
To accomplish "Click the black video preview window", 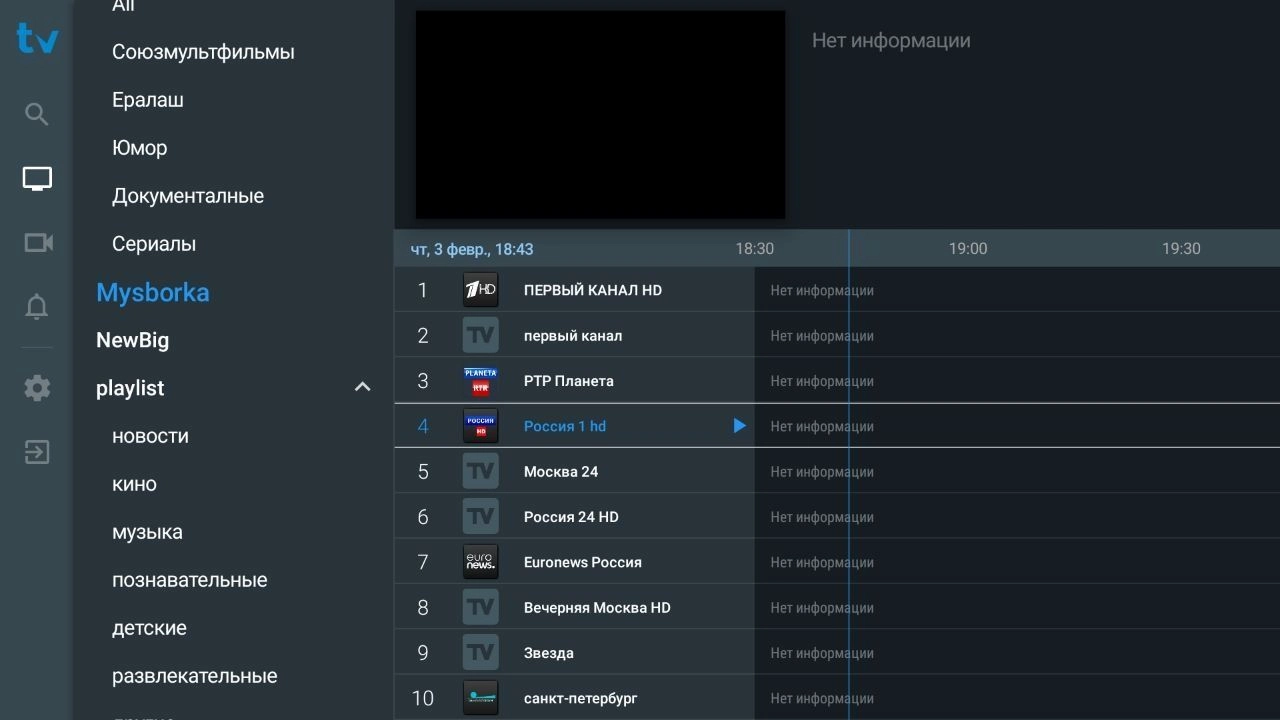I will click(600, 114).
